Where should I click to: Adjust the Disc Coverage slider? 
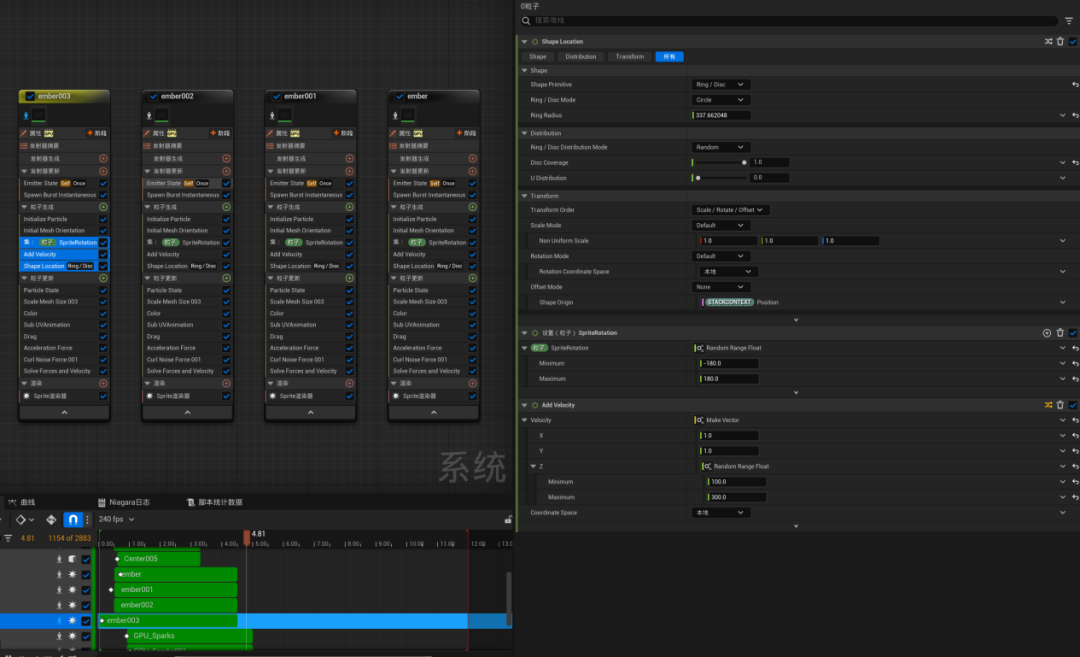tap(720, 163)
